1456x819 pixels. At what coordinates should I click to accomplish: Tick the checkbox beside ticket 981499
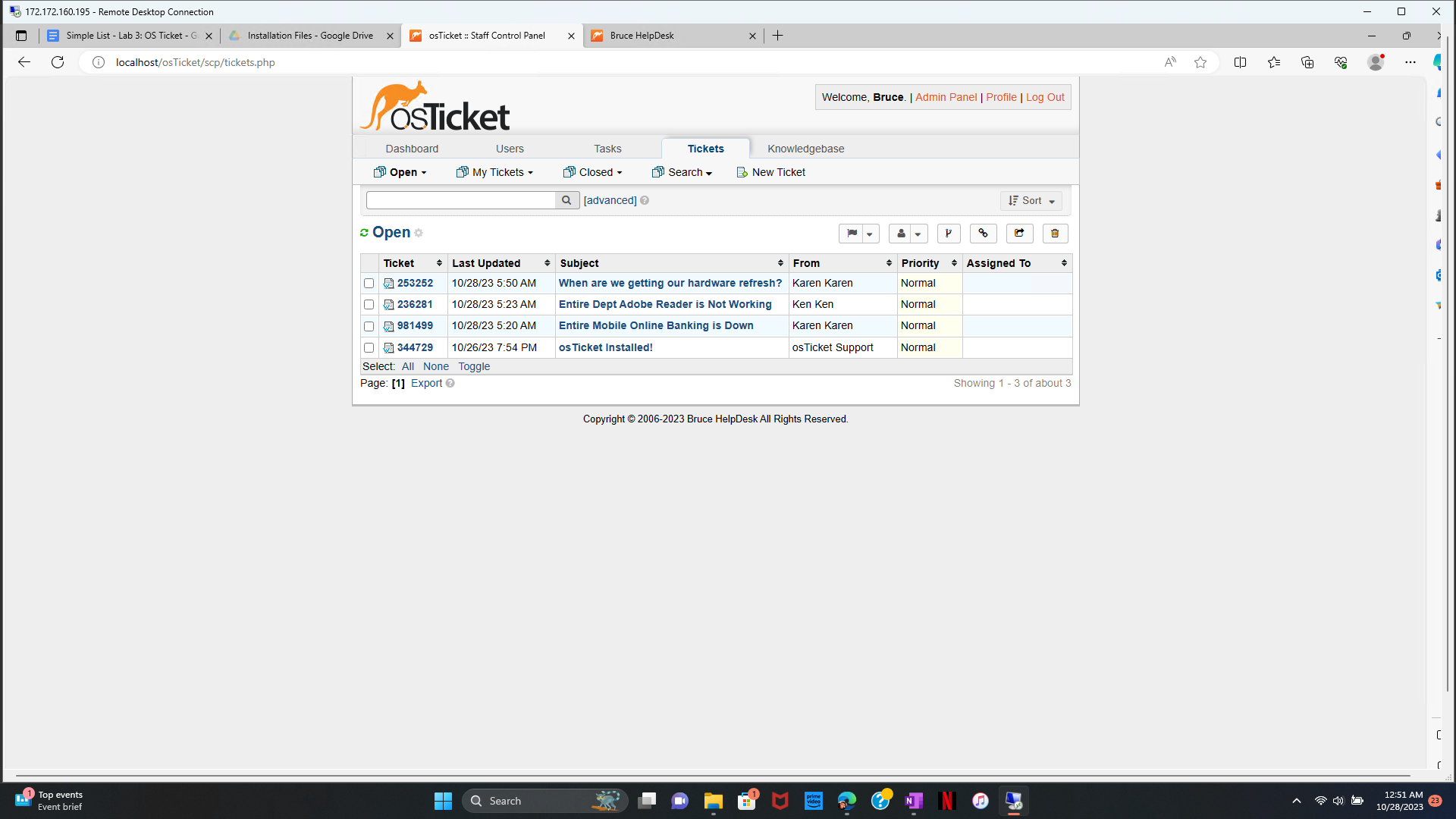(369, 326)
